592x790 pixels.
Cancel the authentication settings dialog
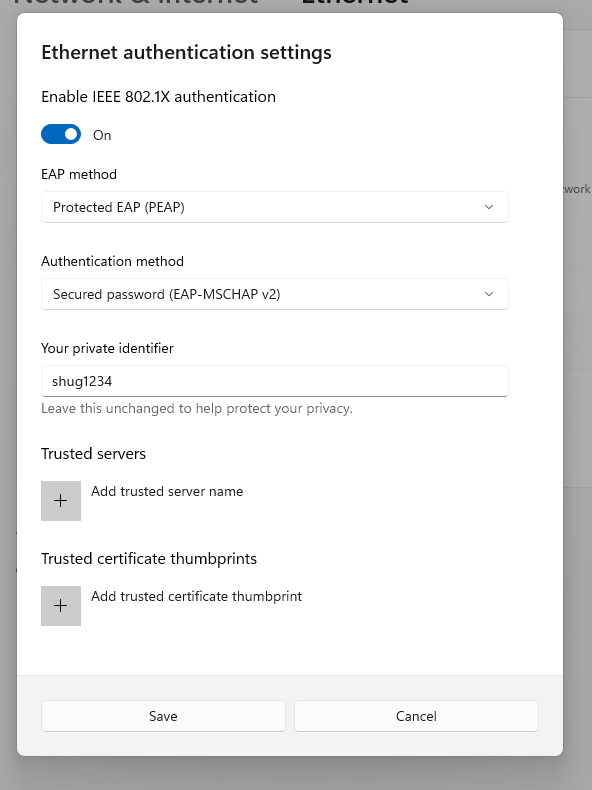click(416, 716)
